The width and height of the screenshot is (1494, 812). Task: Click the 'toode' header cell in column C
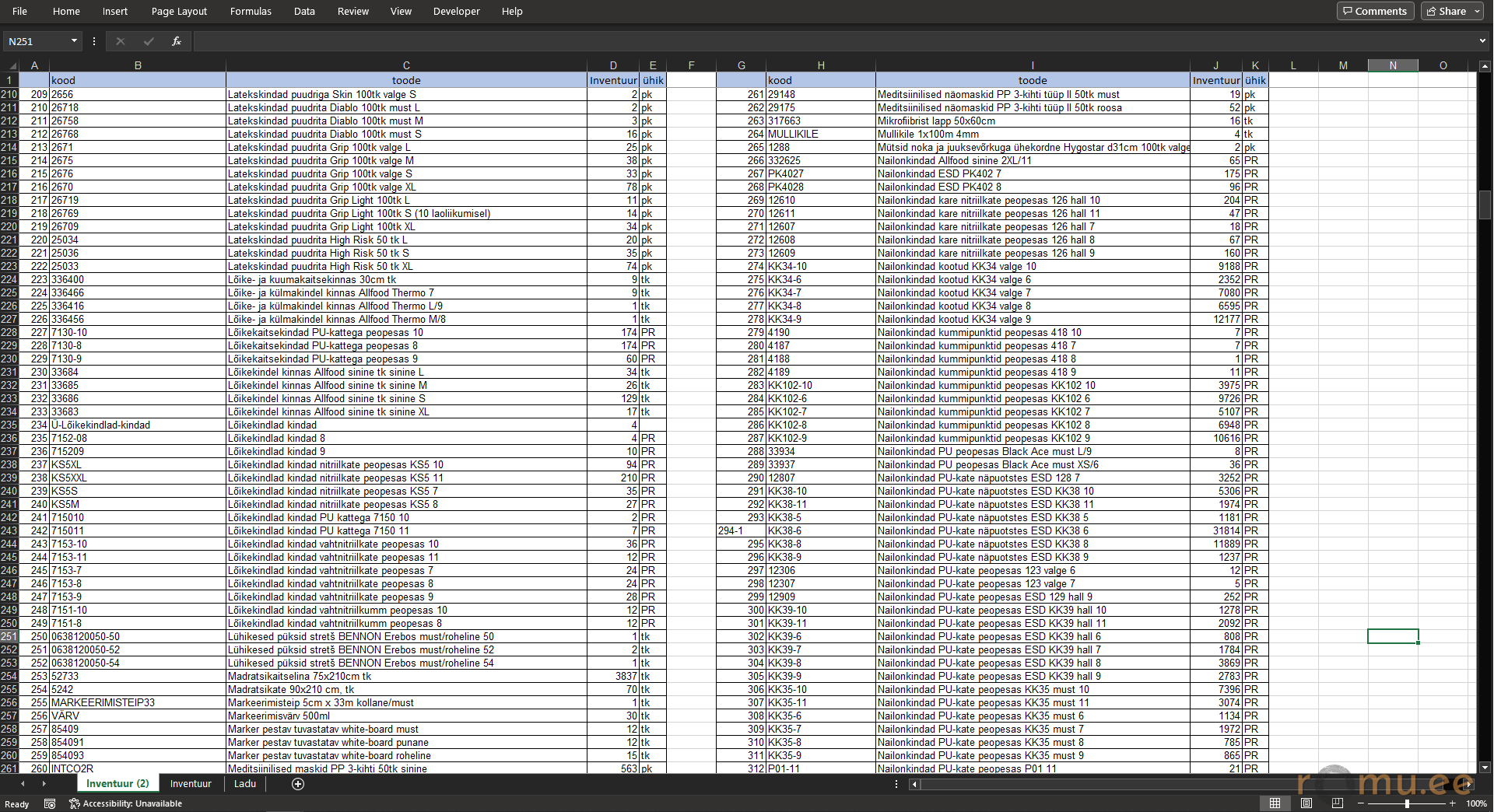point(406,80)
